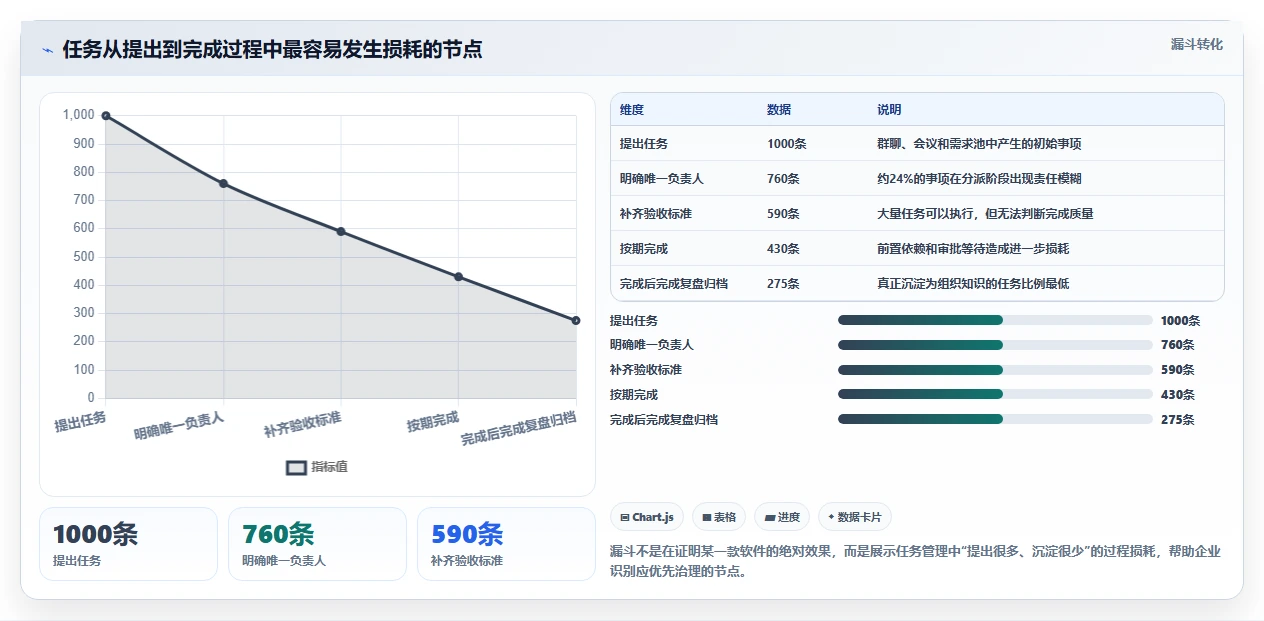This screenshot has height=621, width=1264.
Task: Toggle the 指标值 legend box in the chart
Action: (296, 467)
